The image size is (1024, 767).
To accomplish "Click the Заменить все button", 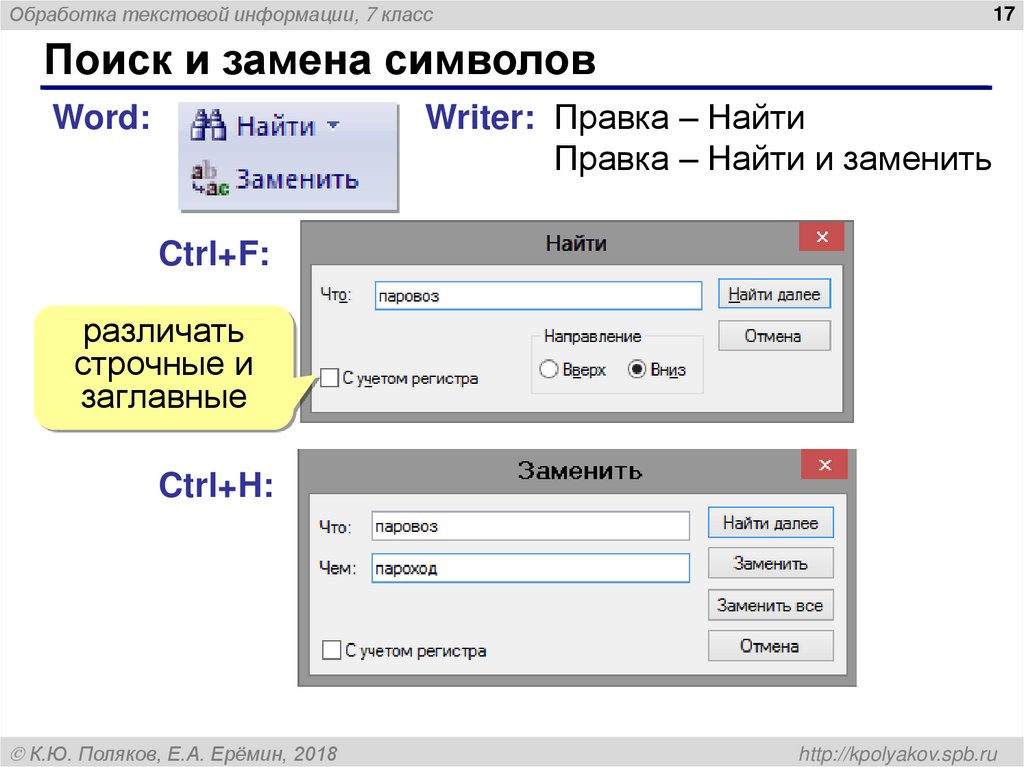I will click(x=771, y=605).
